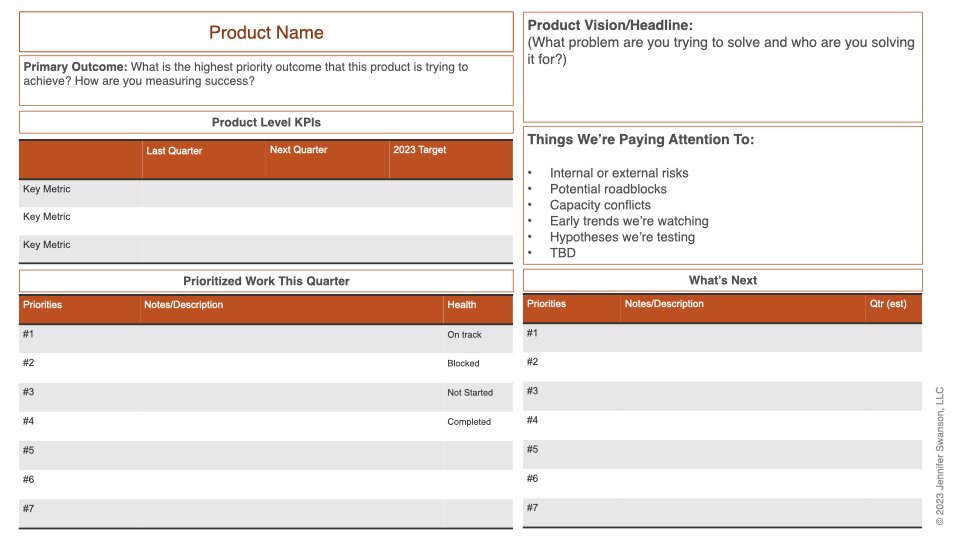Select the What's Next heading
The image size is (960, 540).
[723, 281]
